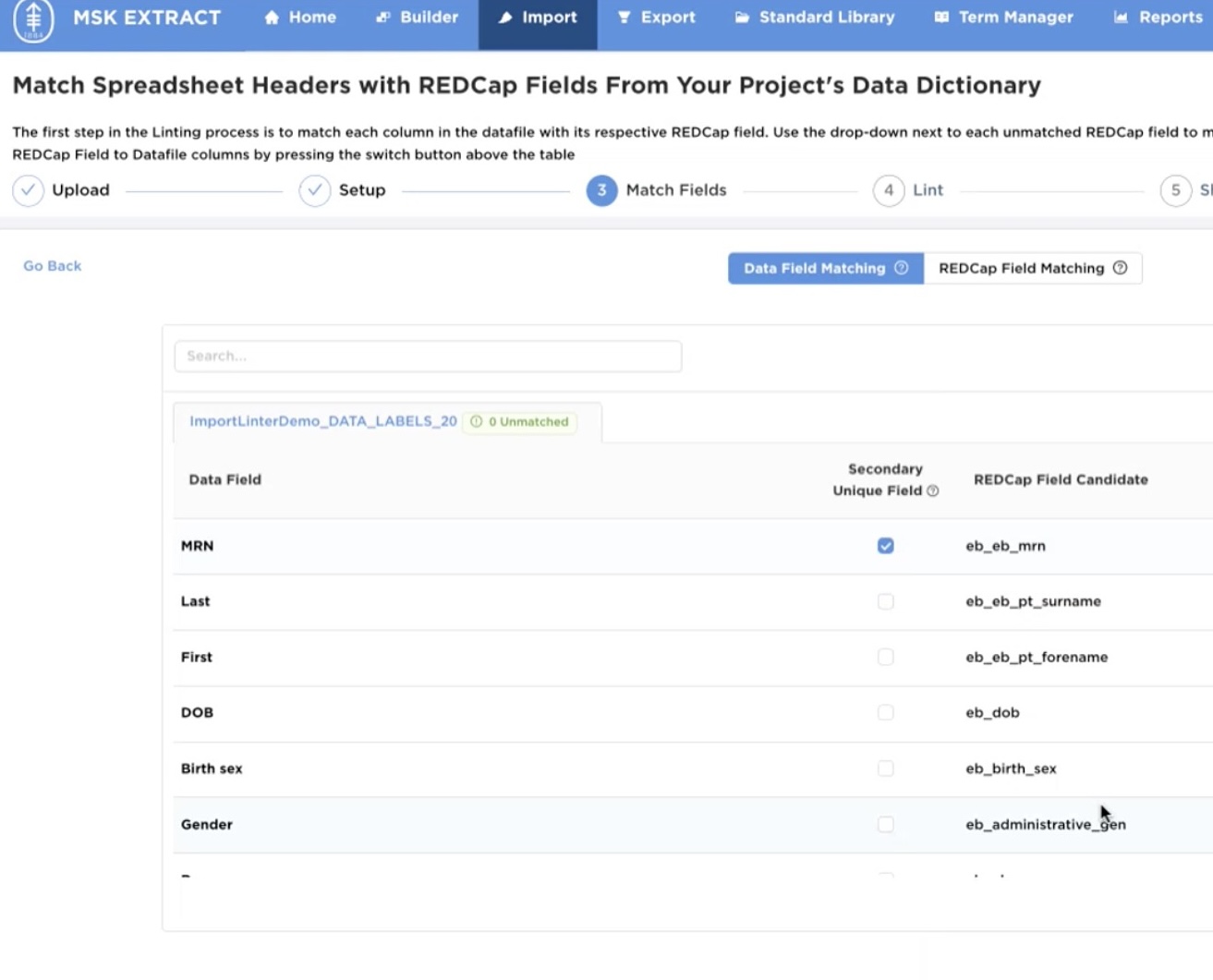Viewport: 1213px width, 980px height.
Task: Click the Go Back link
Action: tap(53, 266)
